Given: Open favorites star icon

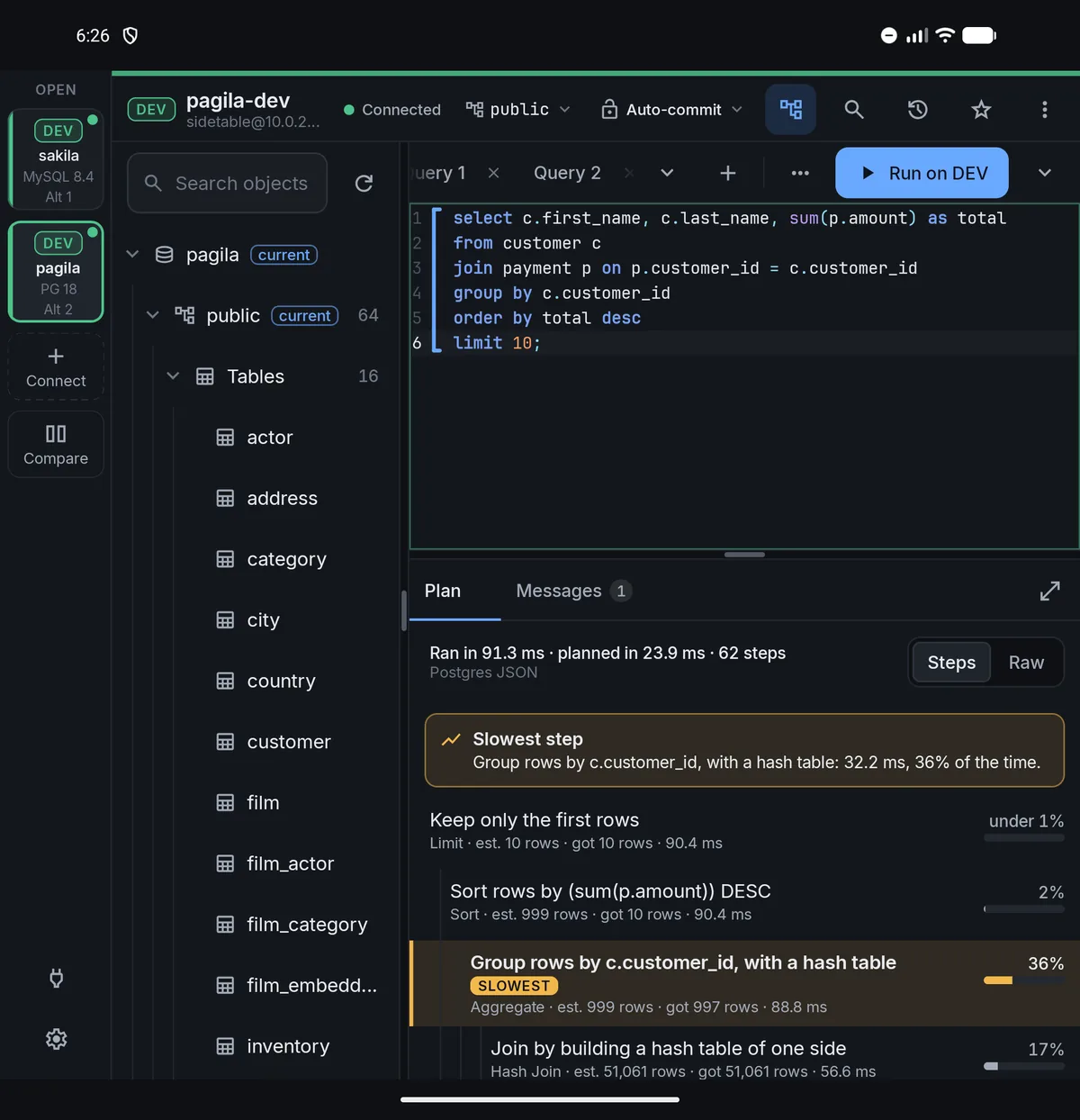Looking at the screenshot, I should click(x=981, y=109).
